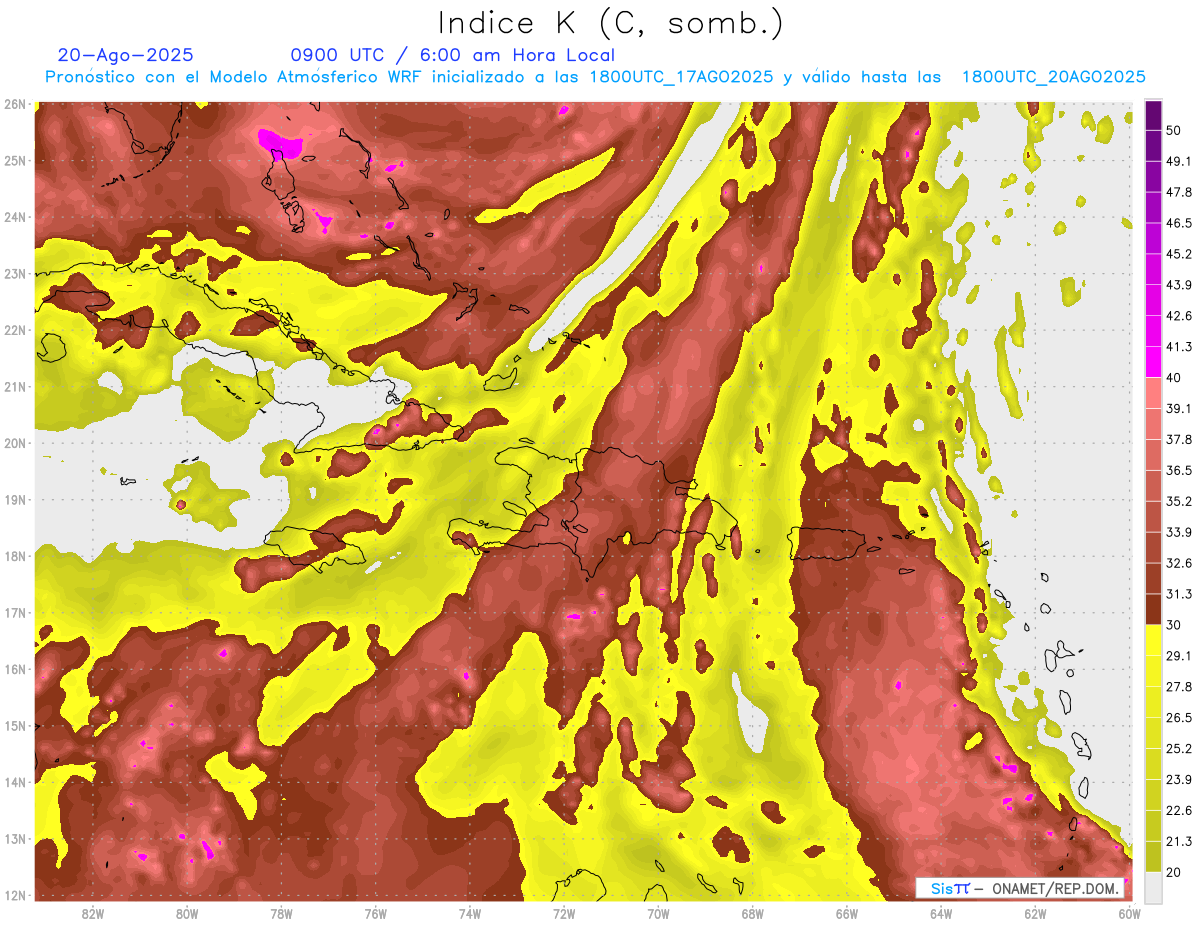Click the colorbar value "29.1"
Image resolution: width=1200 pixels, height=927 pixels.
click(x=1178, y=656)
